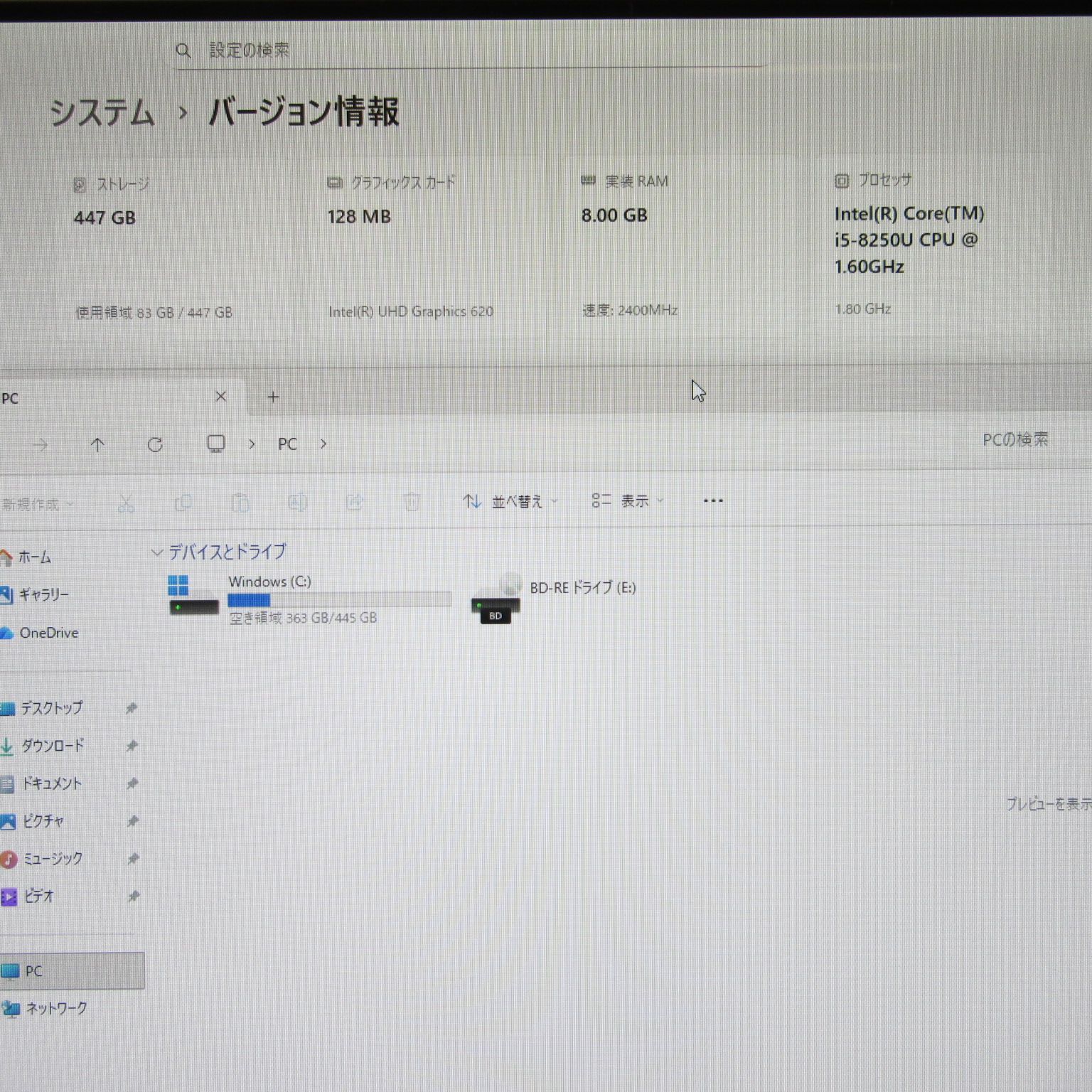Image resolution: width=1092 pixels, height=1092 pixels.
Task: Select ネットワーク in the navigation pane
Action: click(55, 1008)
